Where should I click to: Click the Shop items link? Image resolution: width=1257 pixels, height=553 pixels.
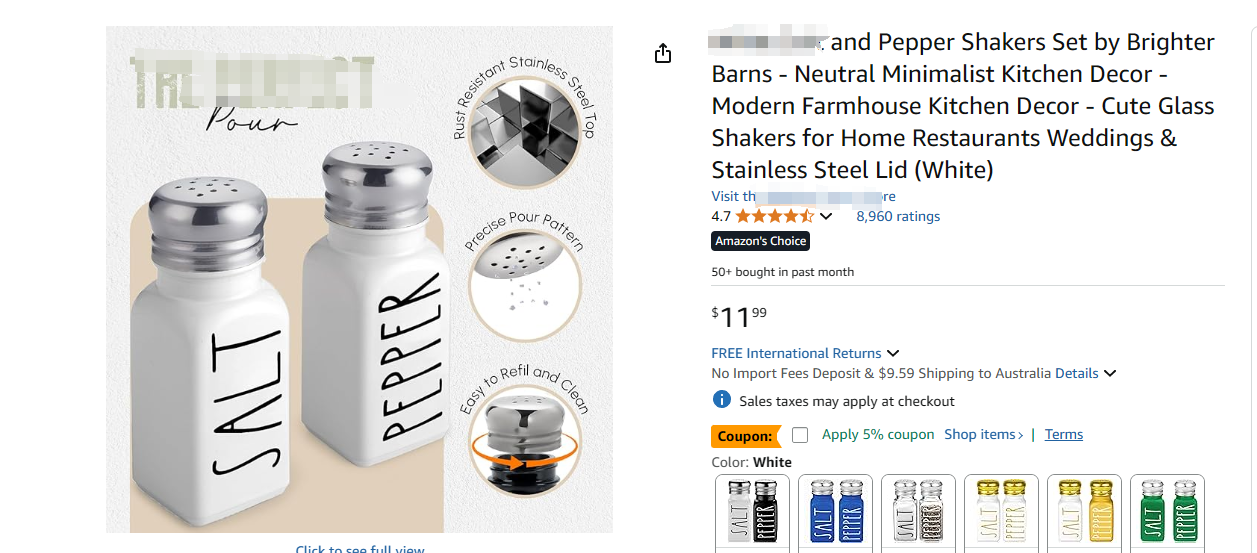point(984,434)
